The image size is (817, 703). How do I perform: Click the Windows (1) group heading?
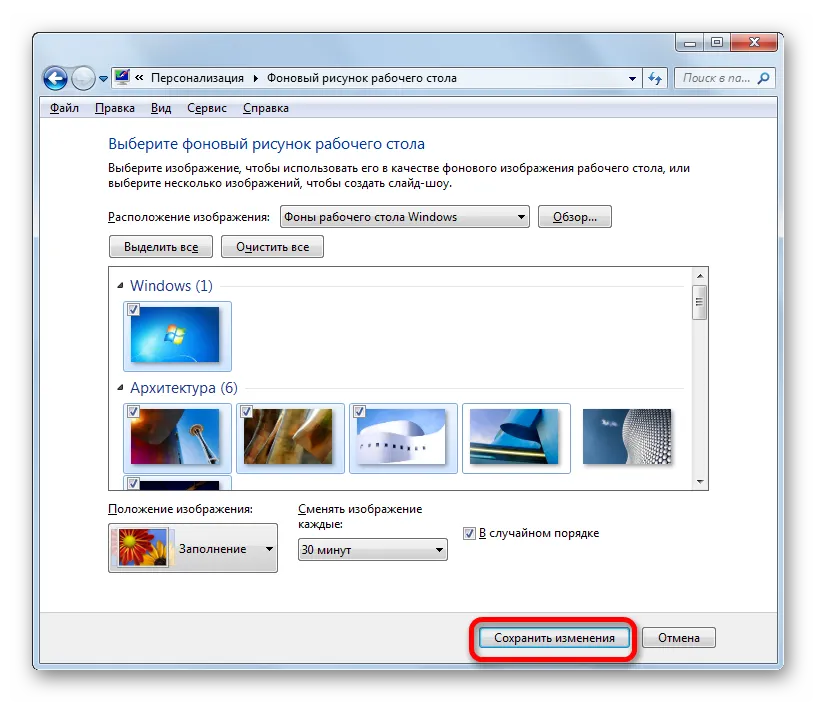coord(171,286)
